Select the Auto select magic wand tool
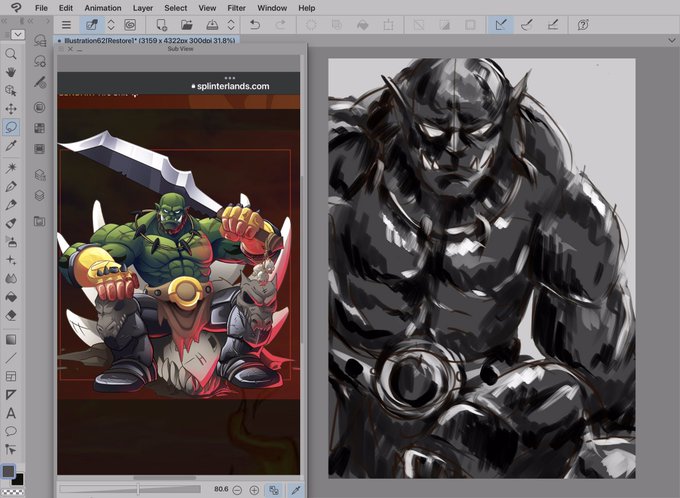This screenshot has height=498, width=680. (11, 168)
